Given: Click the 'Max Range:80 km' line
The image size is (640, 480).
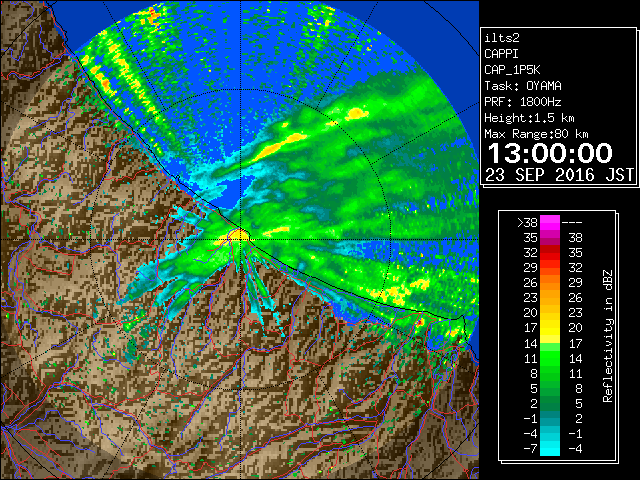Looking at the screenshot, I should [536, 134].
